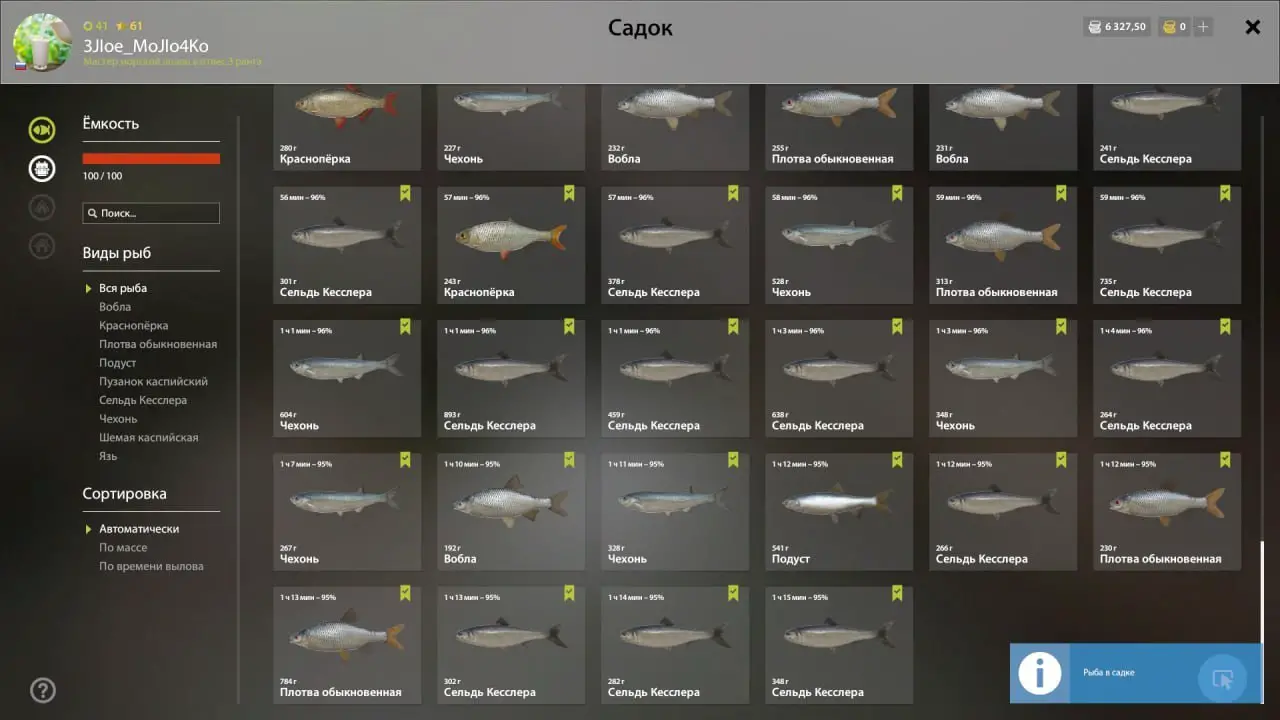This screenshot has width=1280, height=720.
Task: Show Вся рыба in the fish species list
Action: click(123, 288)
